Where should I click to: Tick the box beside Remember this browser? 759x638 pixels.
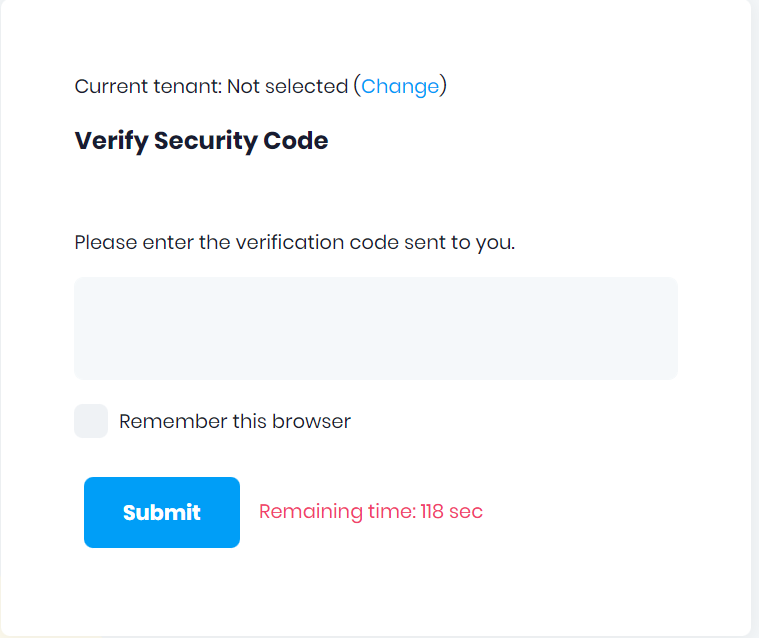click(91, 421)
